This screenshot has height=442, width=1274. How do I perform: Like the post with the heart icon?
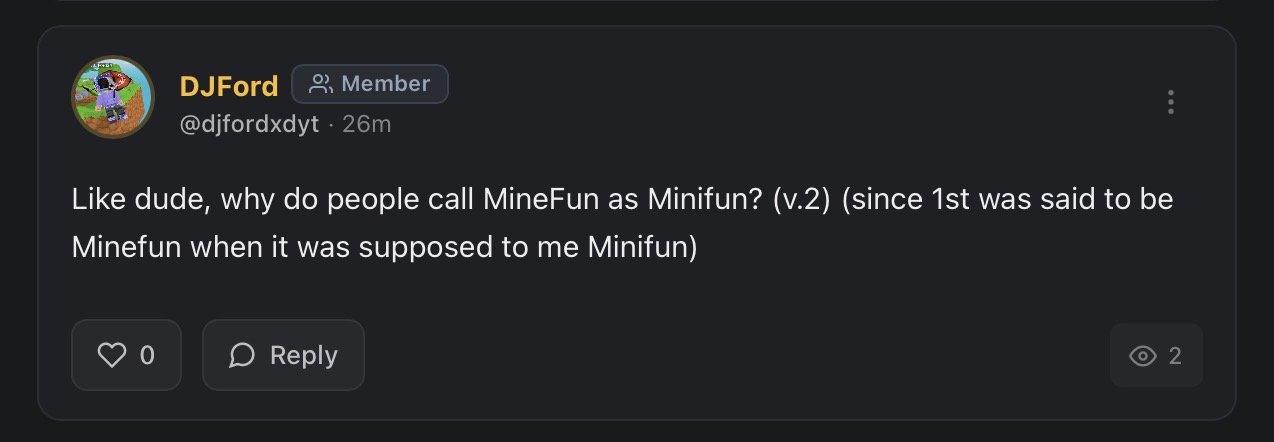pyautogui.click(x=111, y=355)
